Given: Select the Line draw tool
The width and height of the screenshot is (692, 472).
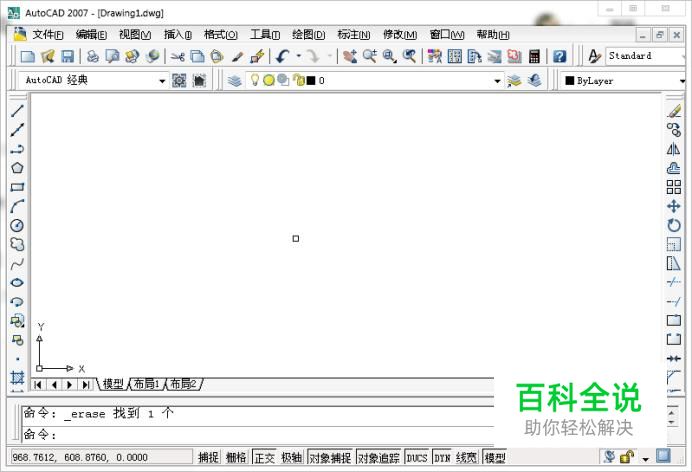Looking at the screenshot, I should pos(17,110).
